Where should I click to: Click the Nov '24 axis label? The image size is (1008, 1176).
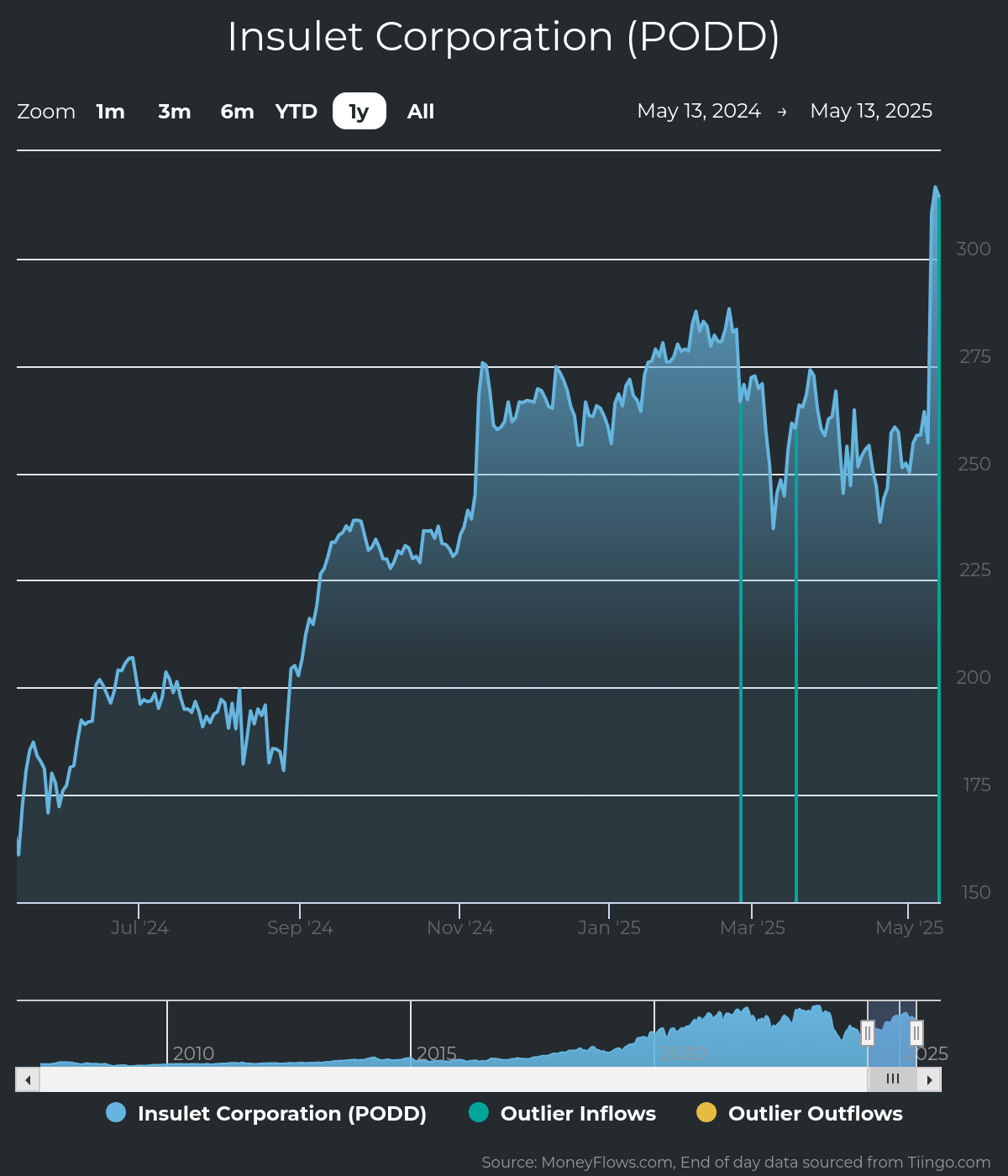(x=460, y=927)
